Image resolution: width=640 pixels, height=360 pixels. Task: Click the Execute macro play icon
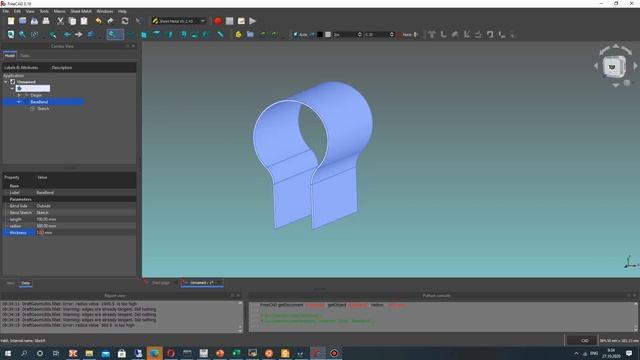[253, 21]
